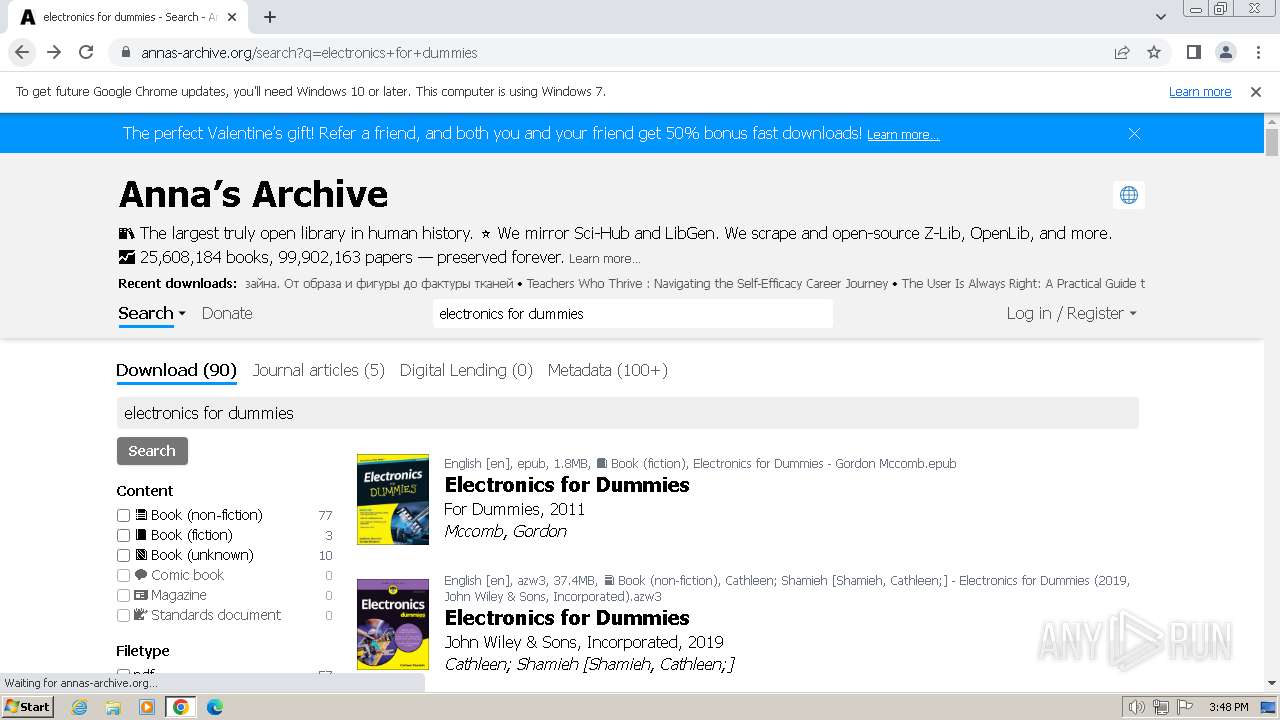Expand the Search dropdown menu
Image resolution: width=1280 pixels, height=720 pixels.
click(152, 313)
